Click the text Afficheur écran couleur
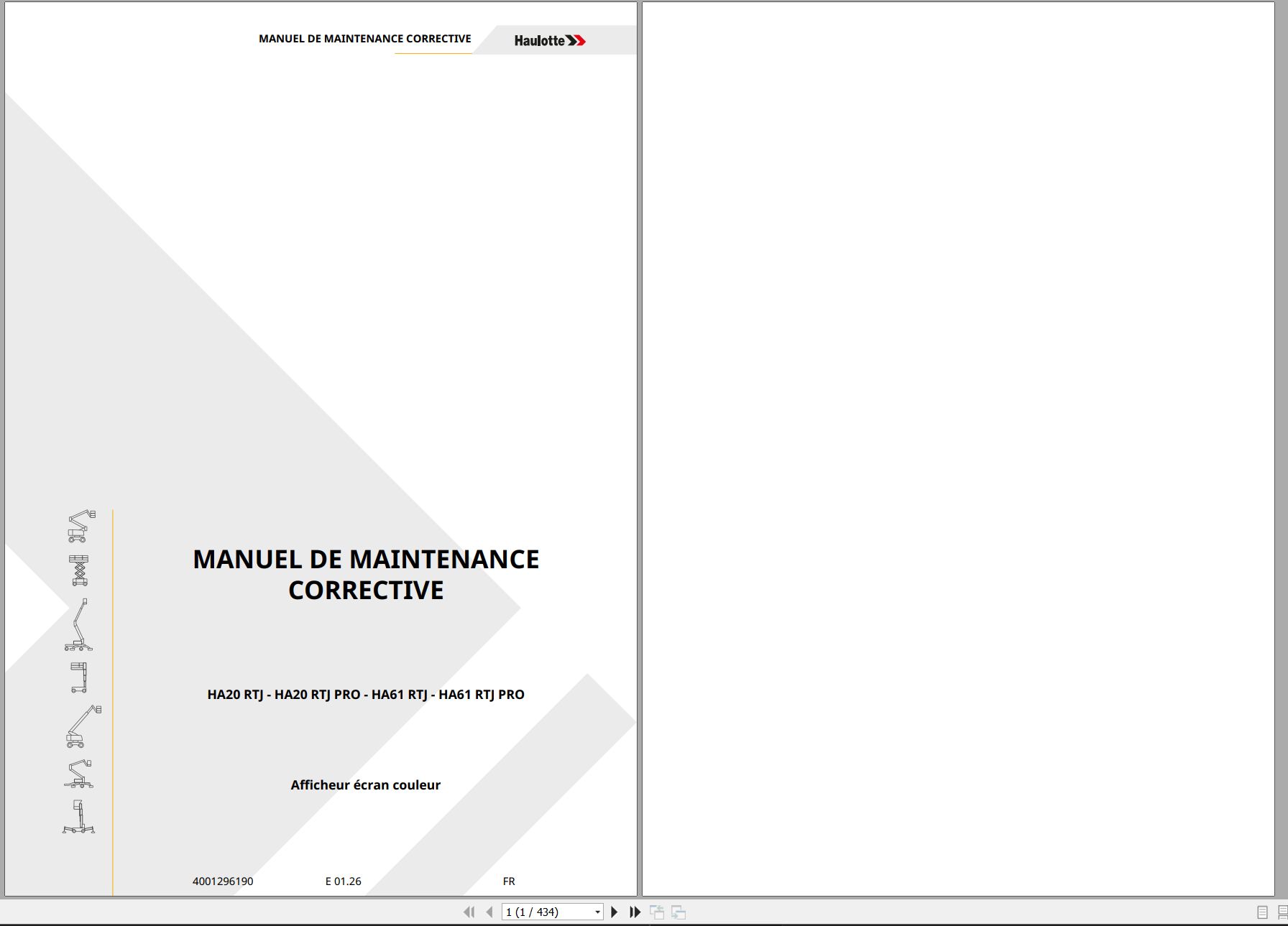 366,785
